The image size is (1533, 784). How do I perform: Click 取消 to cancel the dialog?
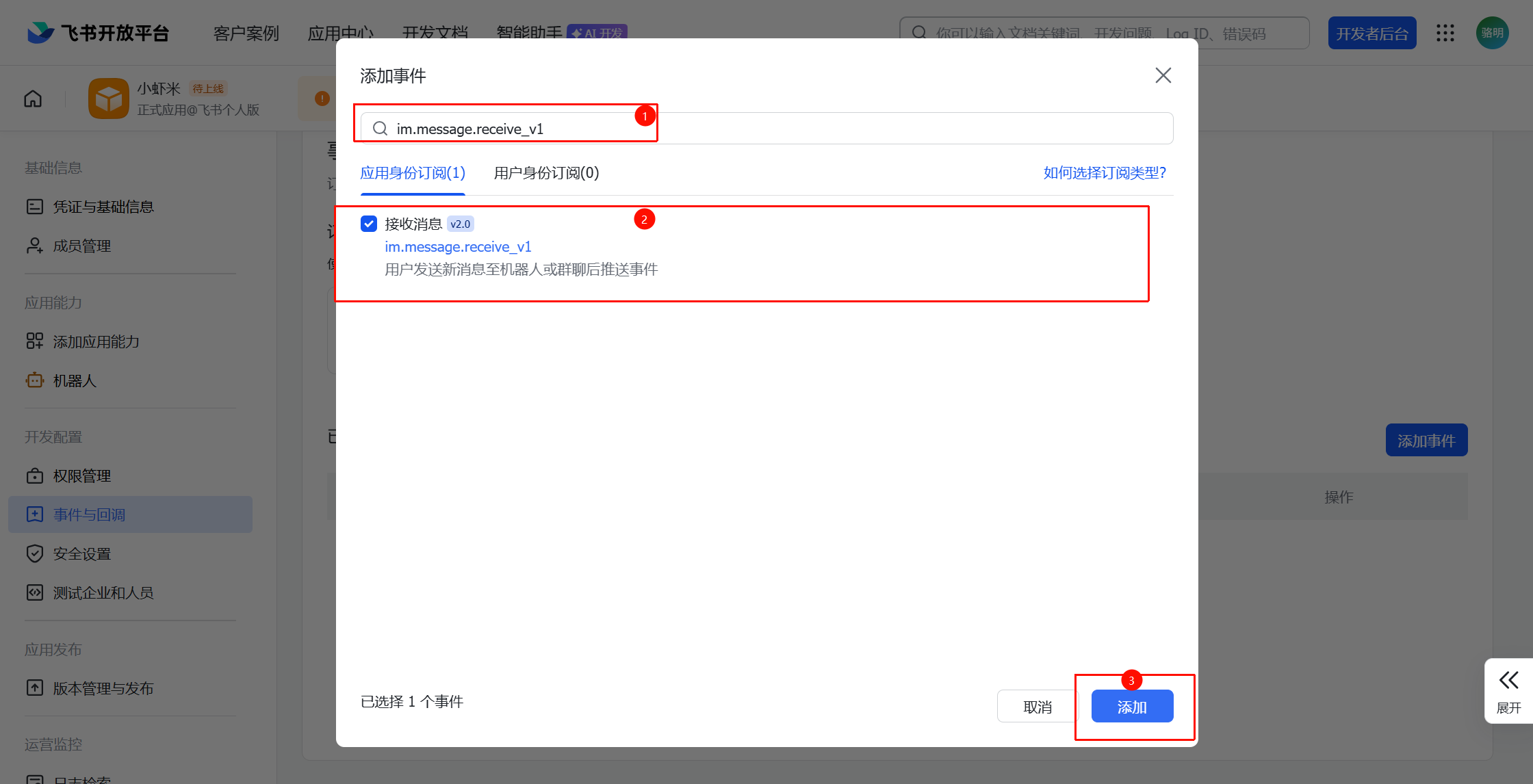pos(1037,707)
